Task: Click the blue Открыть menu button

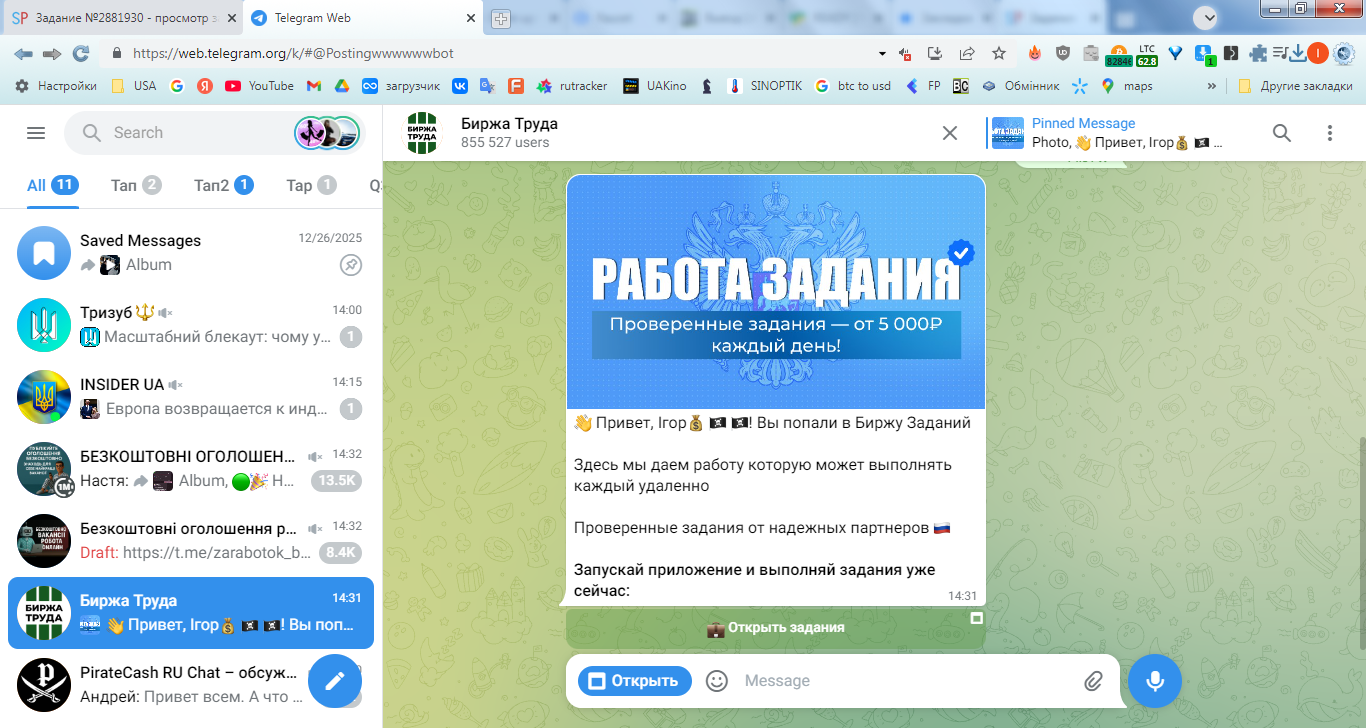Action: click(x=635, y=681)
